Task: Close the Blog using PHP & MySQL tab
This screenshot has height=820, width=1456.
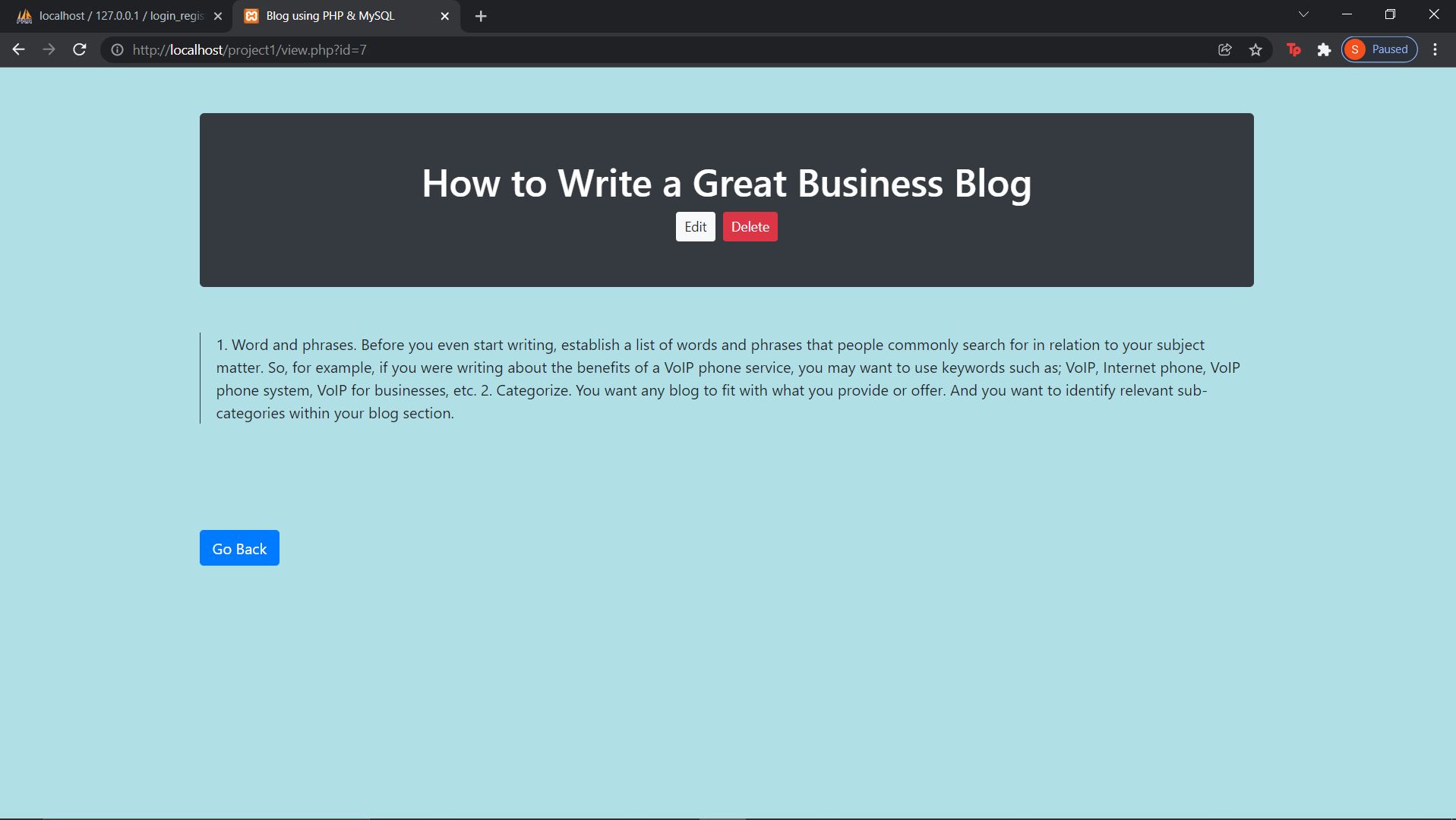Action: pyautogui.click(x=445, y=16)
